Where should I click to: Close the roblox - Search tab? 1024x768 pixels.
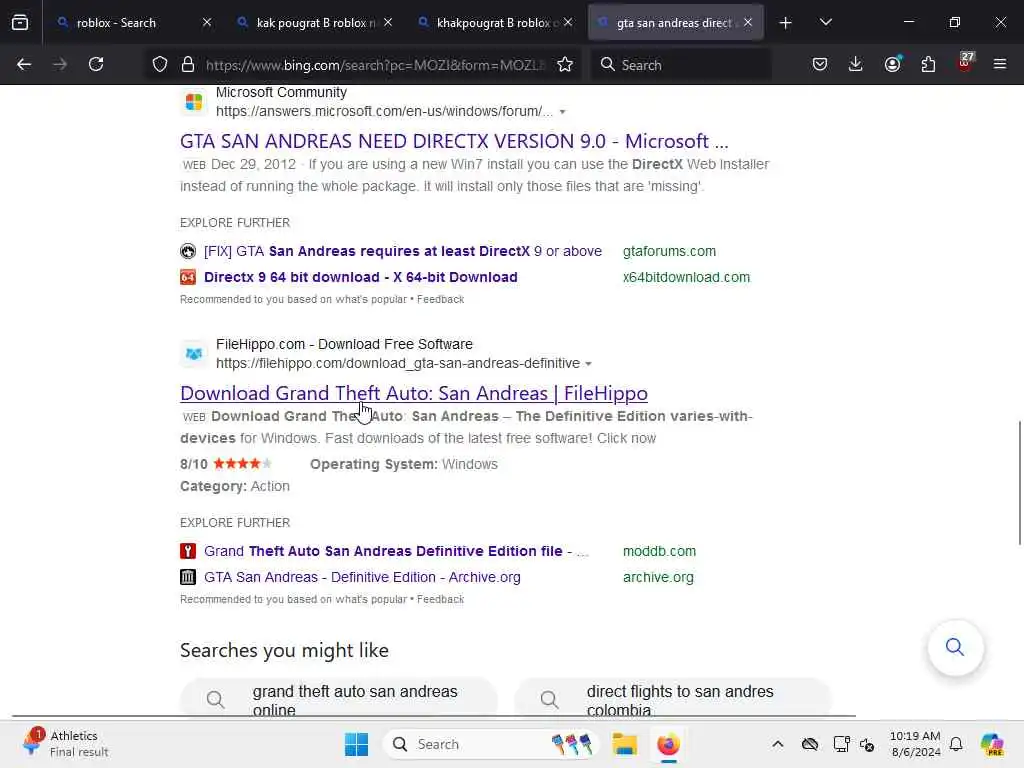tap(206, 23)
